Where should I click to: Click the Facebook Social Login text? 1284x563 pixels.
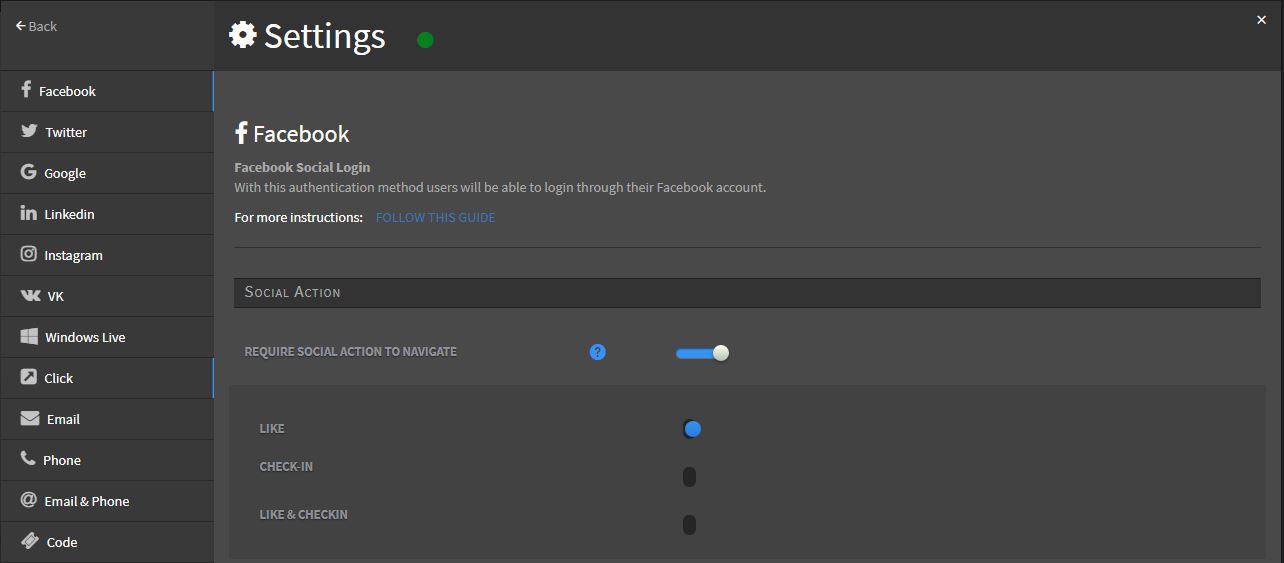click(302, 167)
